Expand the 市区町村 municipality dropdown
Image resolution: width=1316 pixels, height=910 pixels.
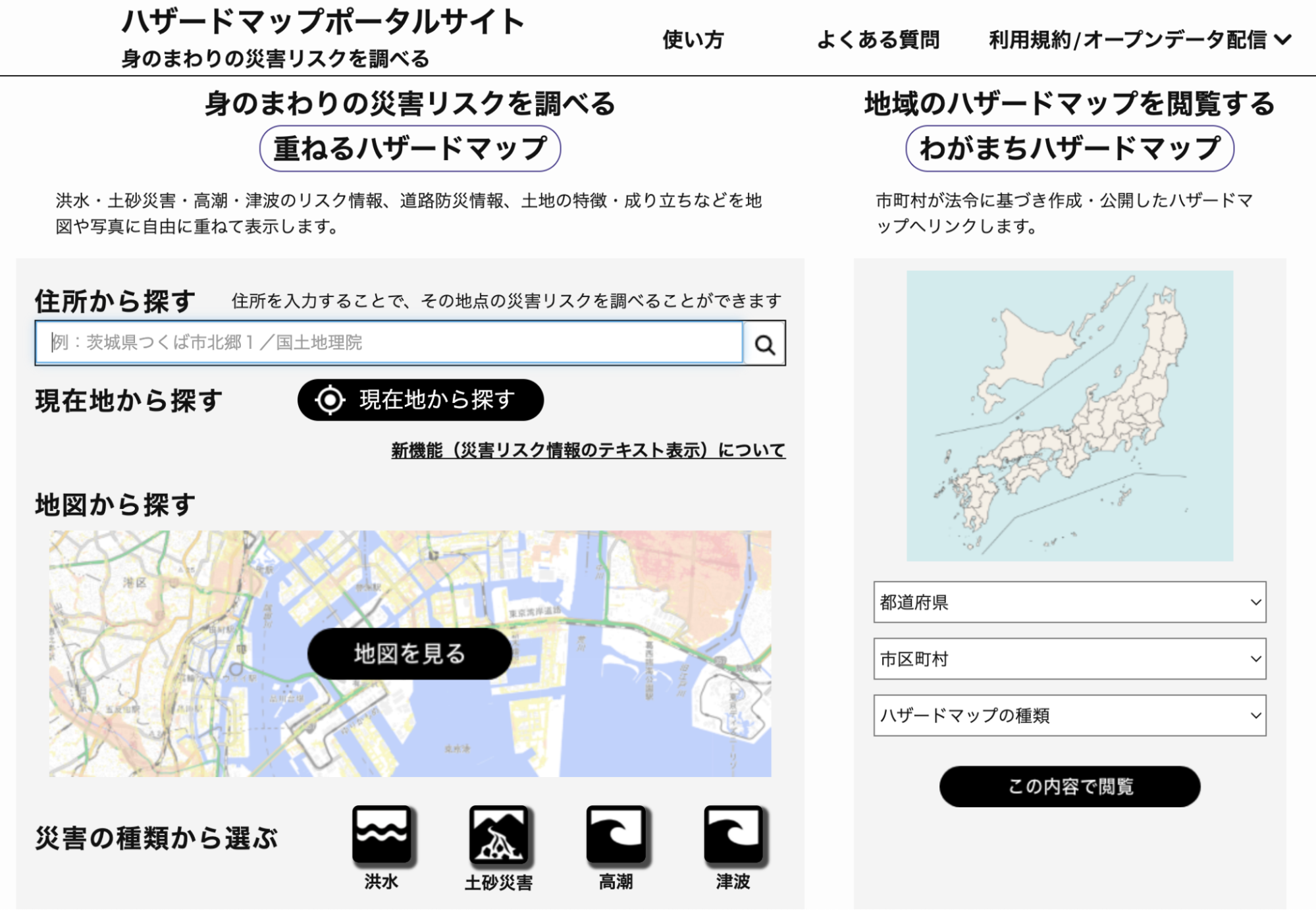click(1069, 658)
